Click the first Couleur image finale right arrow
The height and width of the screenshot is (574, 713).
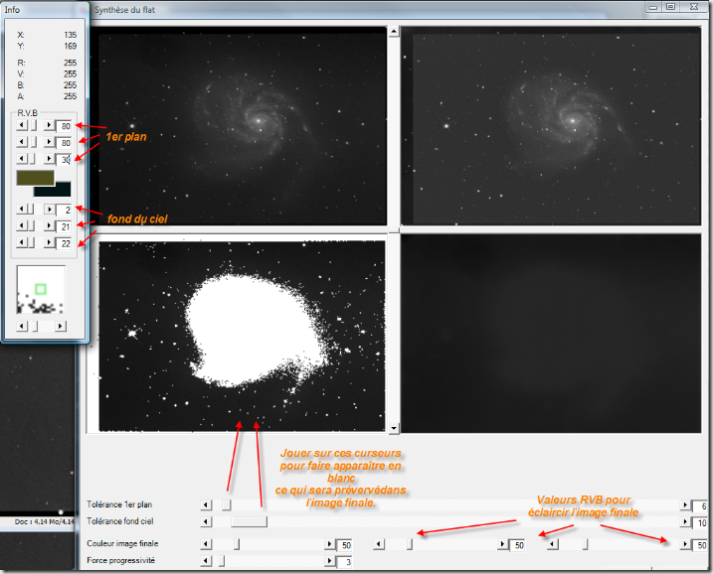[330, 544]
